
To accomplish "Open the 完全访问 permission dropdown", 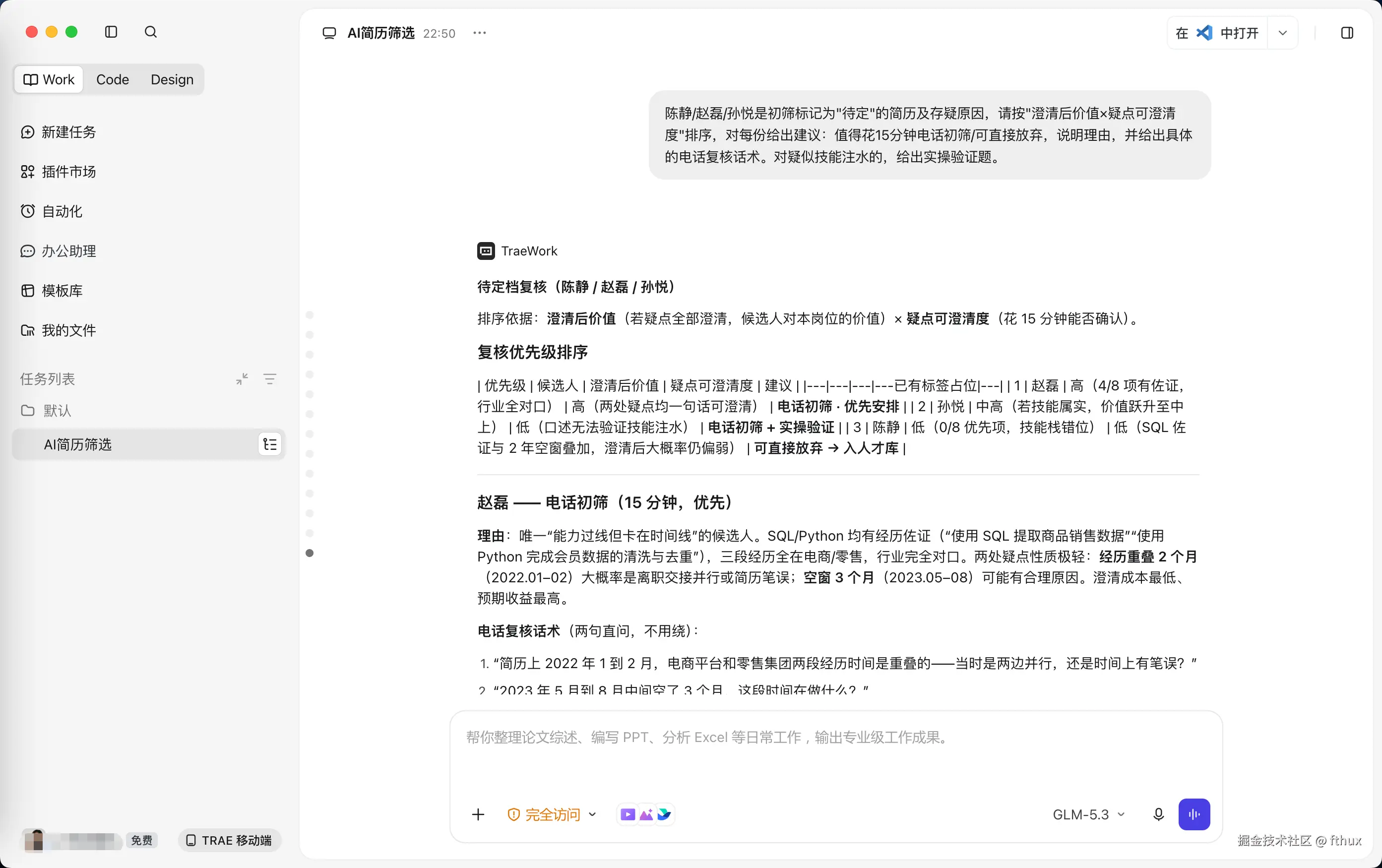I will point(553,814).
